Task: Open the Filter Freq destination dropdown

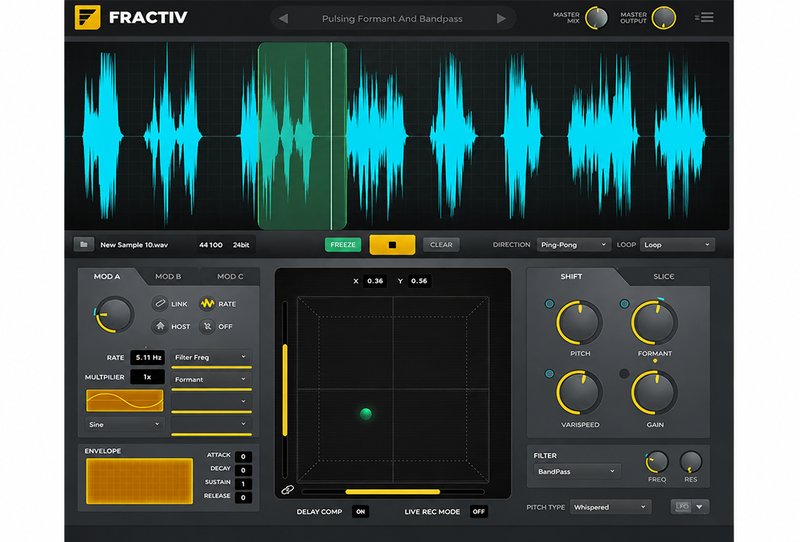Action: point(211,357)
